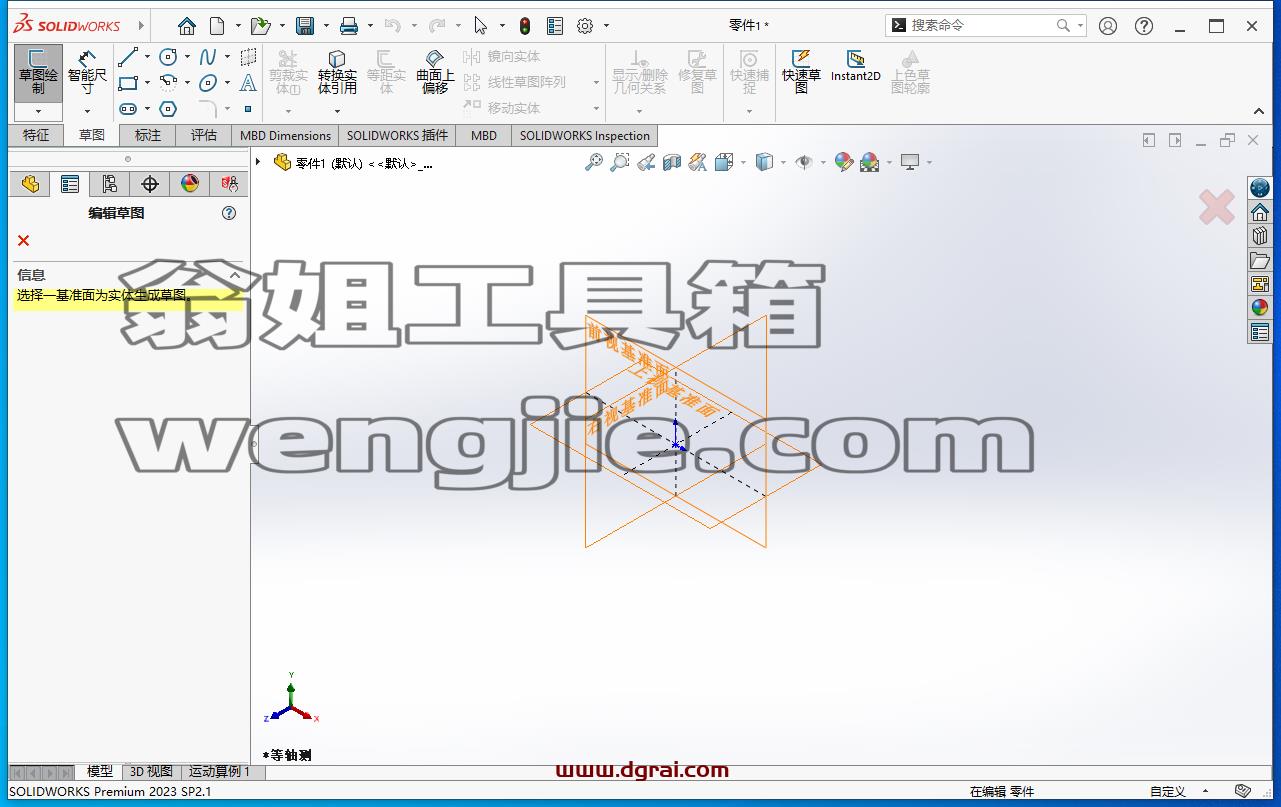Screen dimensions: 1281x807
Task: Select the Line sketch tool
Action: [x=128, y=57]
